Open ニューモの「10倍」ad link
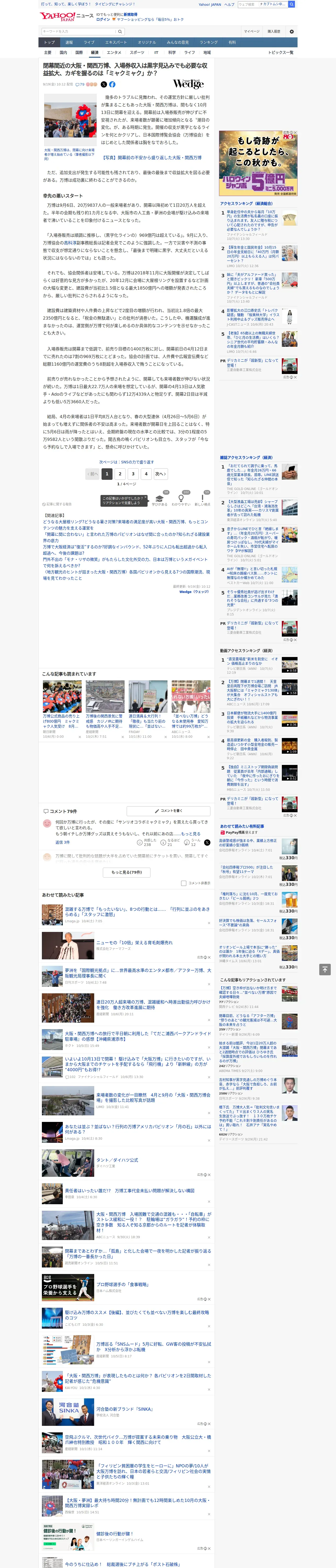The height and width of the screenshot is (1568, 336). 134,942
